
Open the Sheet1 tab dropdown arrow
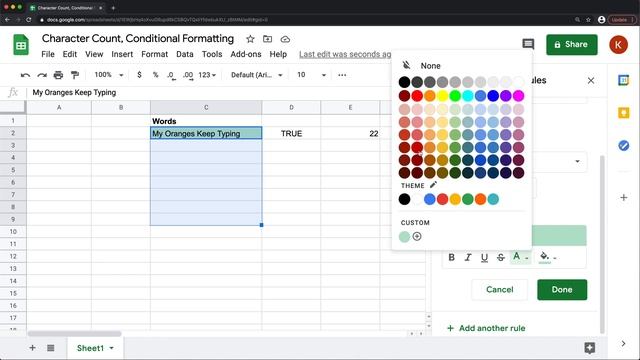pyautogui.click(x=111, y=348)
